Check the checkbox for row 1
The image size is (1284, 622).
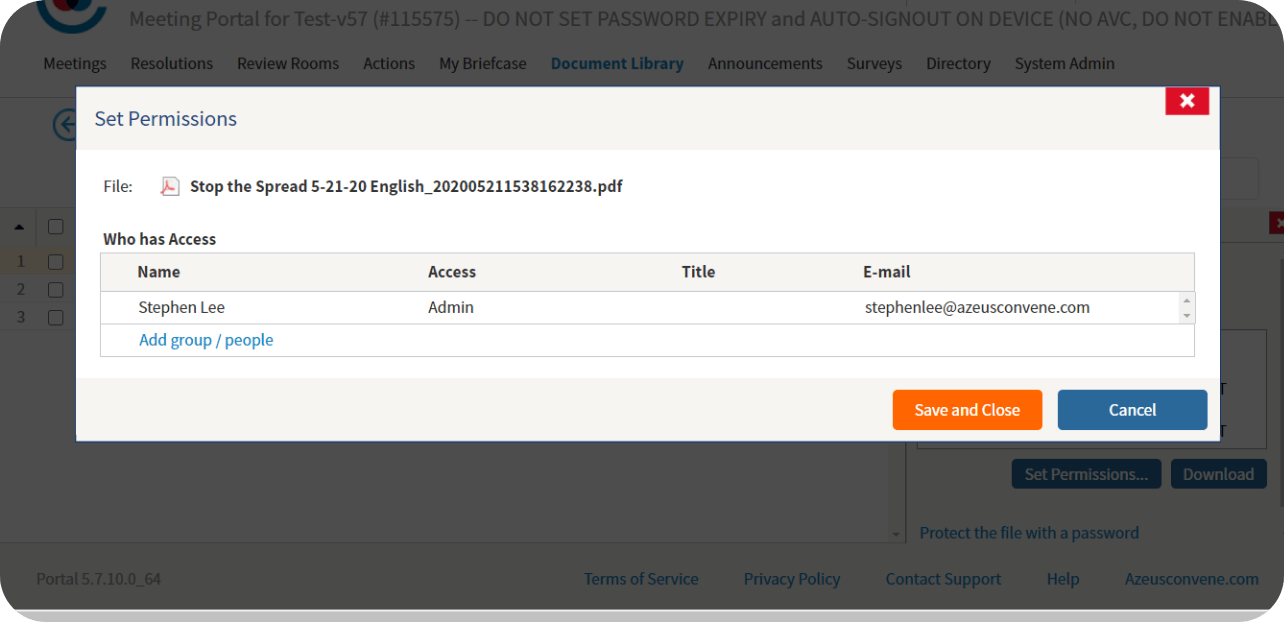pyautogui.click(x=56, y=262)
